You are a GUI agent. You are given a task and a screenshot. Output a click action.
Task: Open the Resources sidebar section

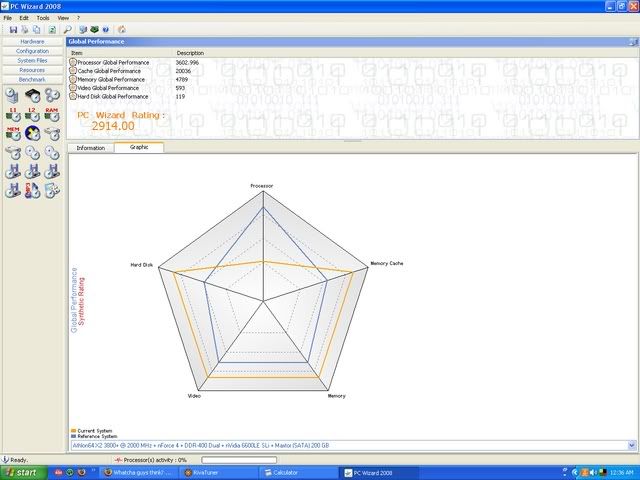[x=32, y=70]
